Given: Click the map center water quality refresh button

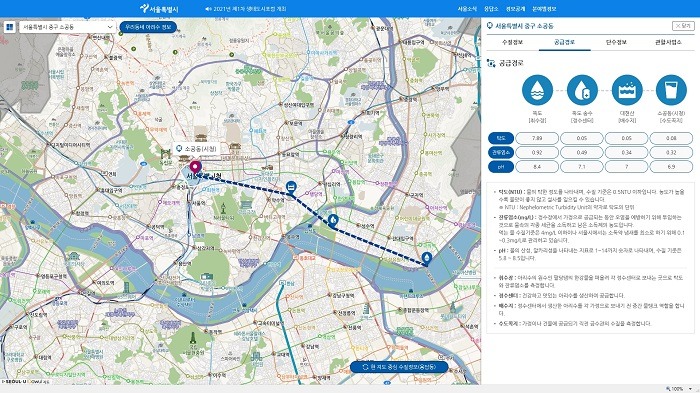Looking at the screenshot, I should point(399,367).
